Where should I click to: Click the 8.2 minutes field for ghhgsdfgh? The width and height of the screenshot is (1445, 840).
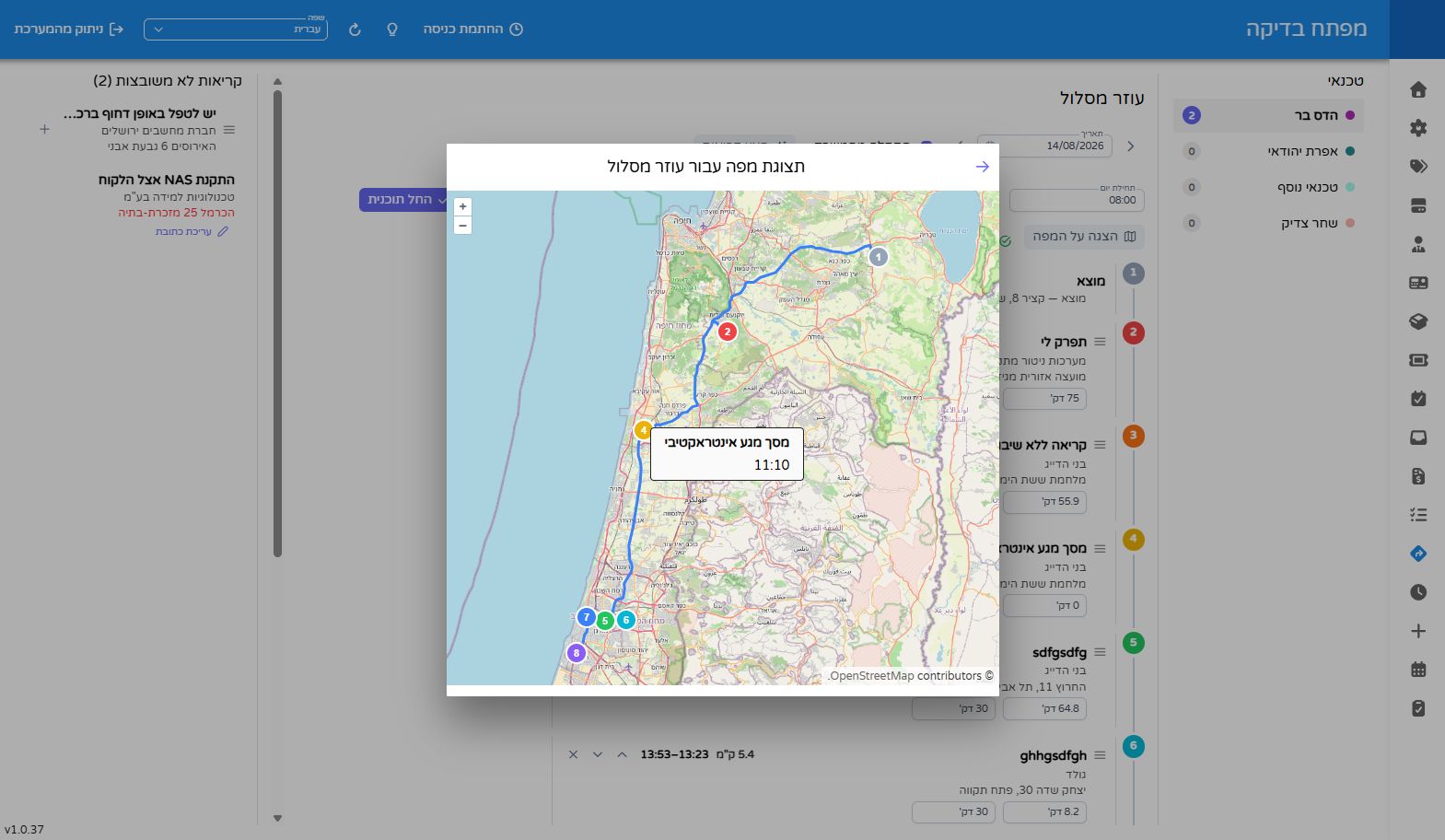[x=1044, y=812]
